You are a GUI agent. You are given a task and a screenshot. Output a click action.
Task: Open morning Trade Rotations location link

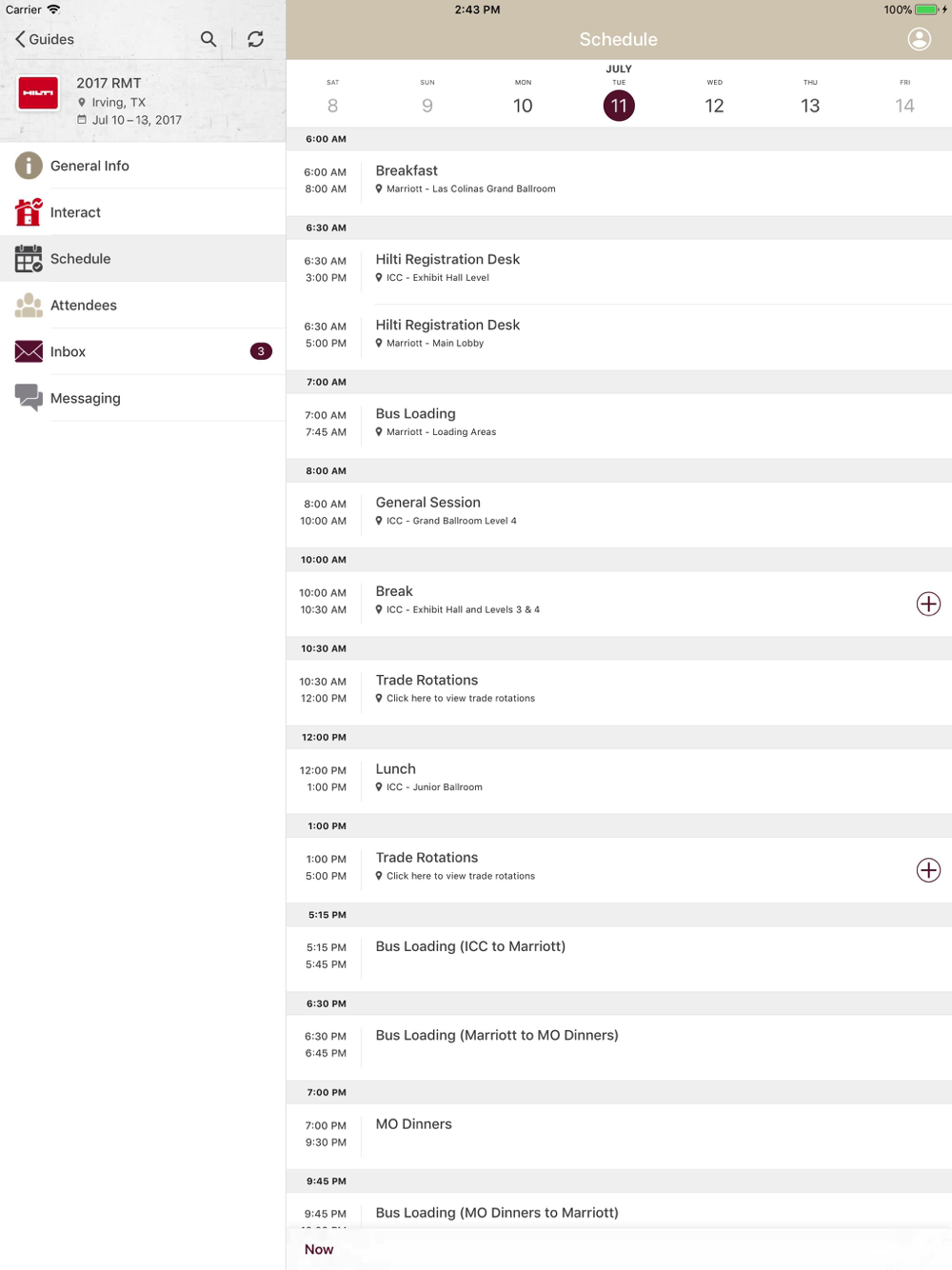pos(461,699)
